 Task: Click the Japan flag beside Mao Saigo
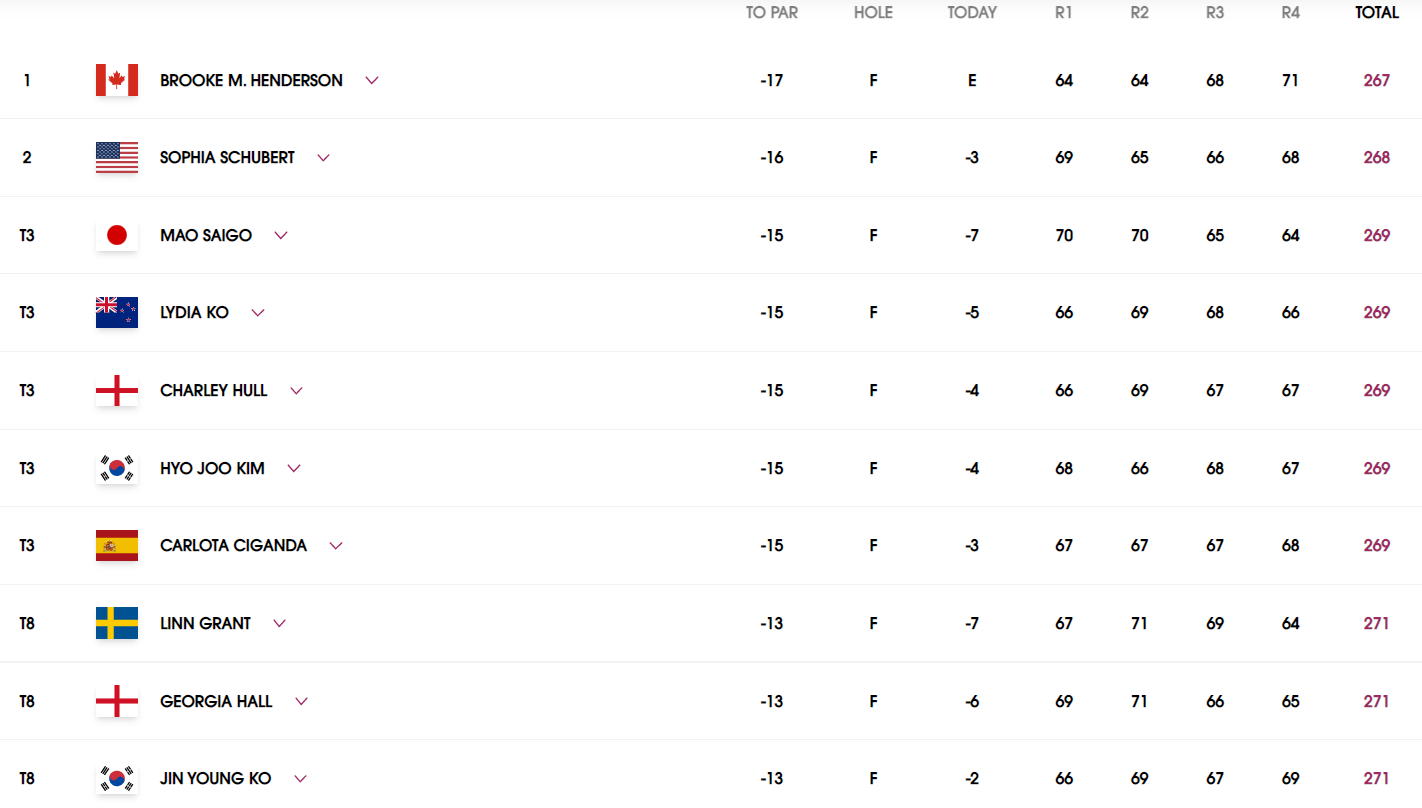coord(117,235)
